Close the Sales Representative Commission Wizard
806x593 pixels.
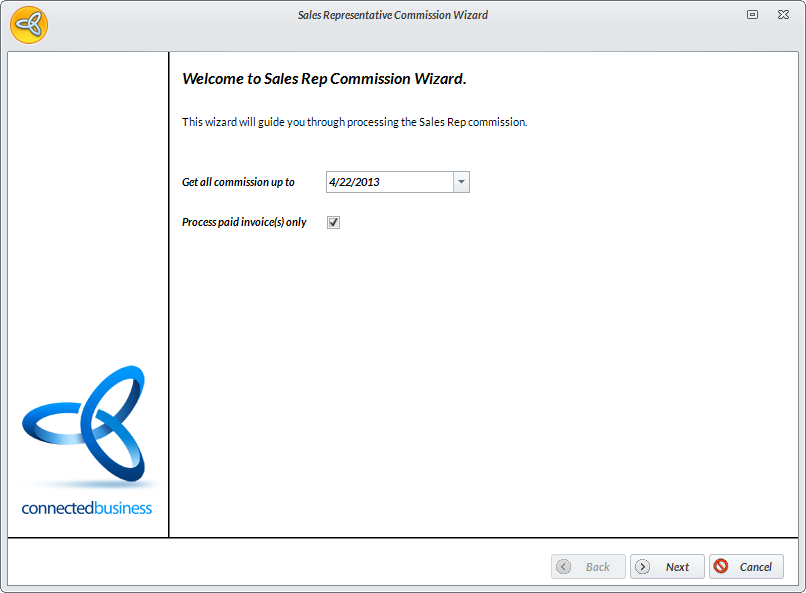[783, 15]
